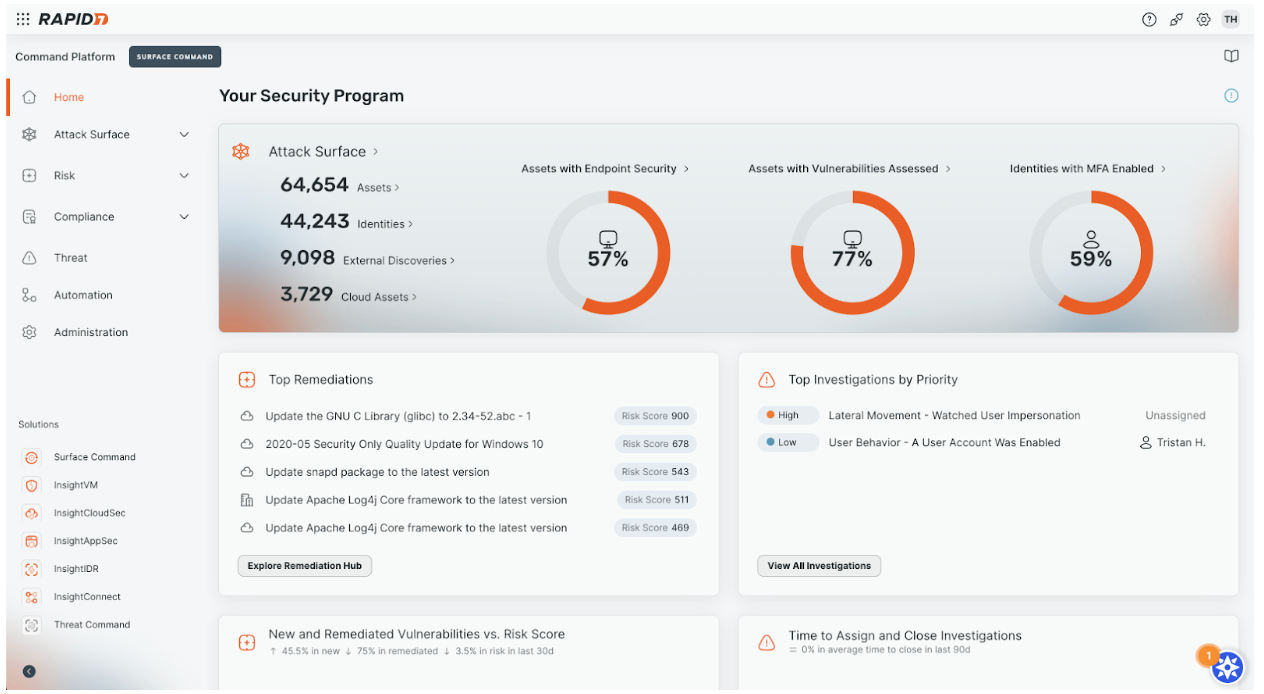Go to Threat in the sidebar
Screen dimensions: 1264x694
[x=70, y=258]
